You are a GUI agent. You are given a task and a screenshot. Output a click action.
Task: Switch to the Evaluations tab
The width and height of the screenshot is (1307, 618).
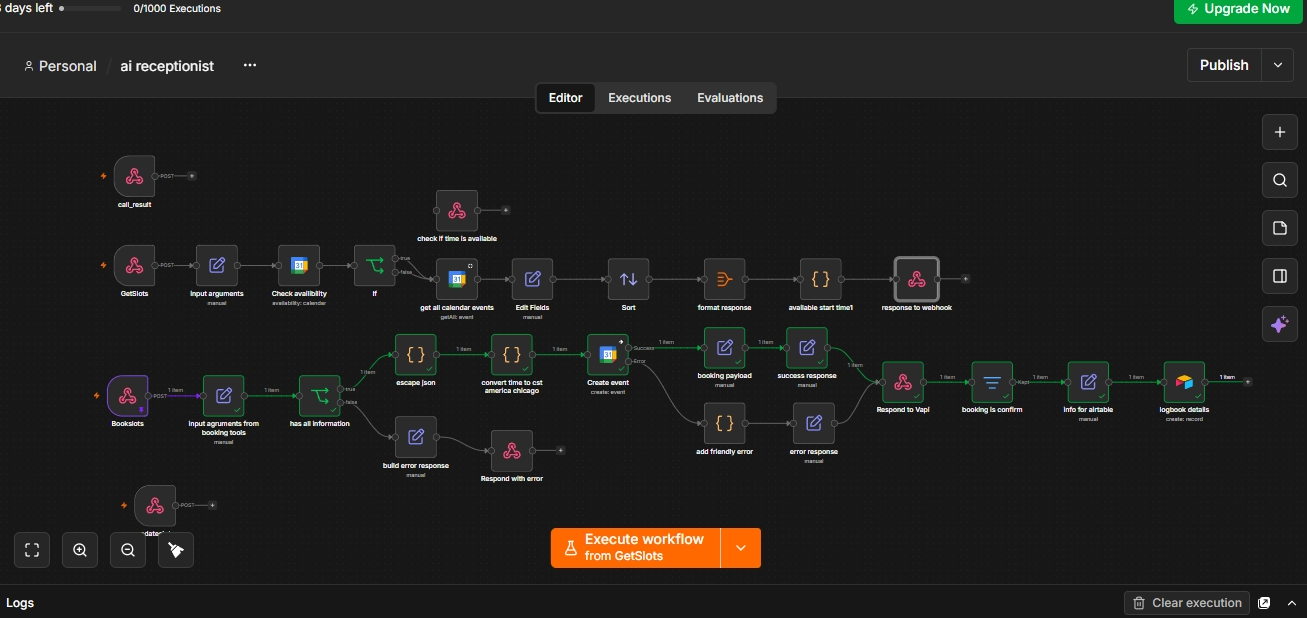tap(730, 98)
